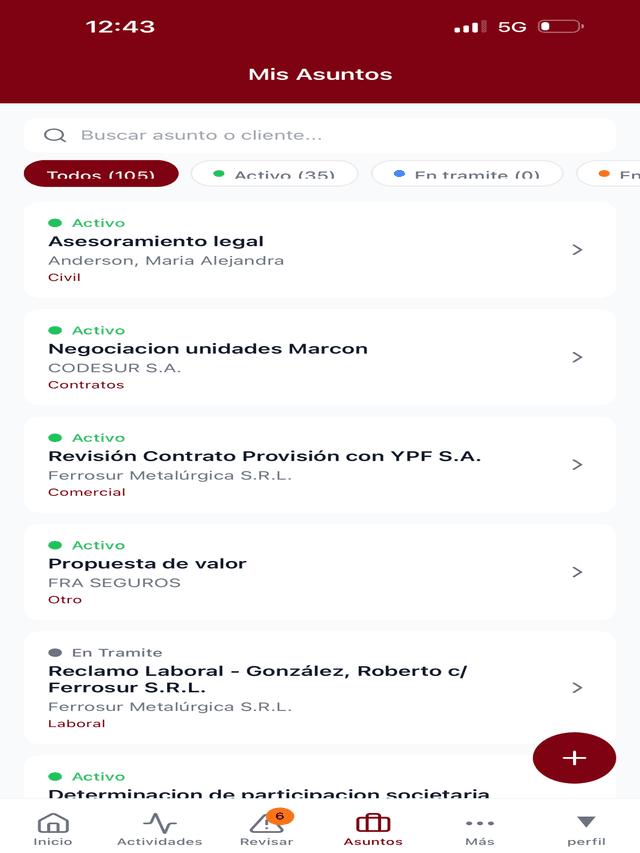The image size is (640, 853).
Task: Open the Reclamo Laboral chevron arrow
Action: [577, 688]
